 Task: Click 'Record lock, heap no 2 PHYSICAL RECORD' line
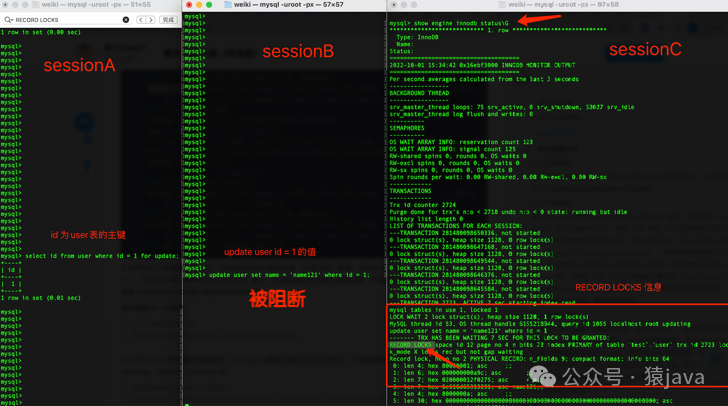click(529, 359)
